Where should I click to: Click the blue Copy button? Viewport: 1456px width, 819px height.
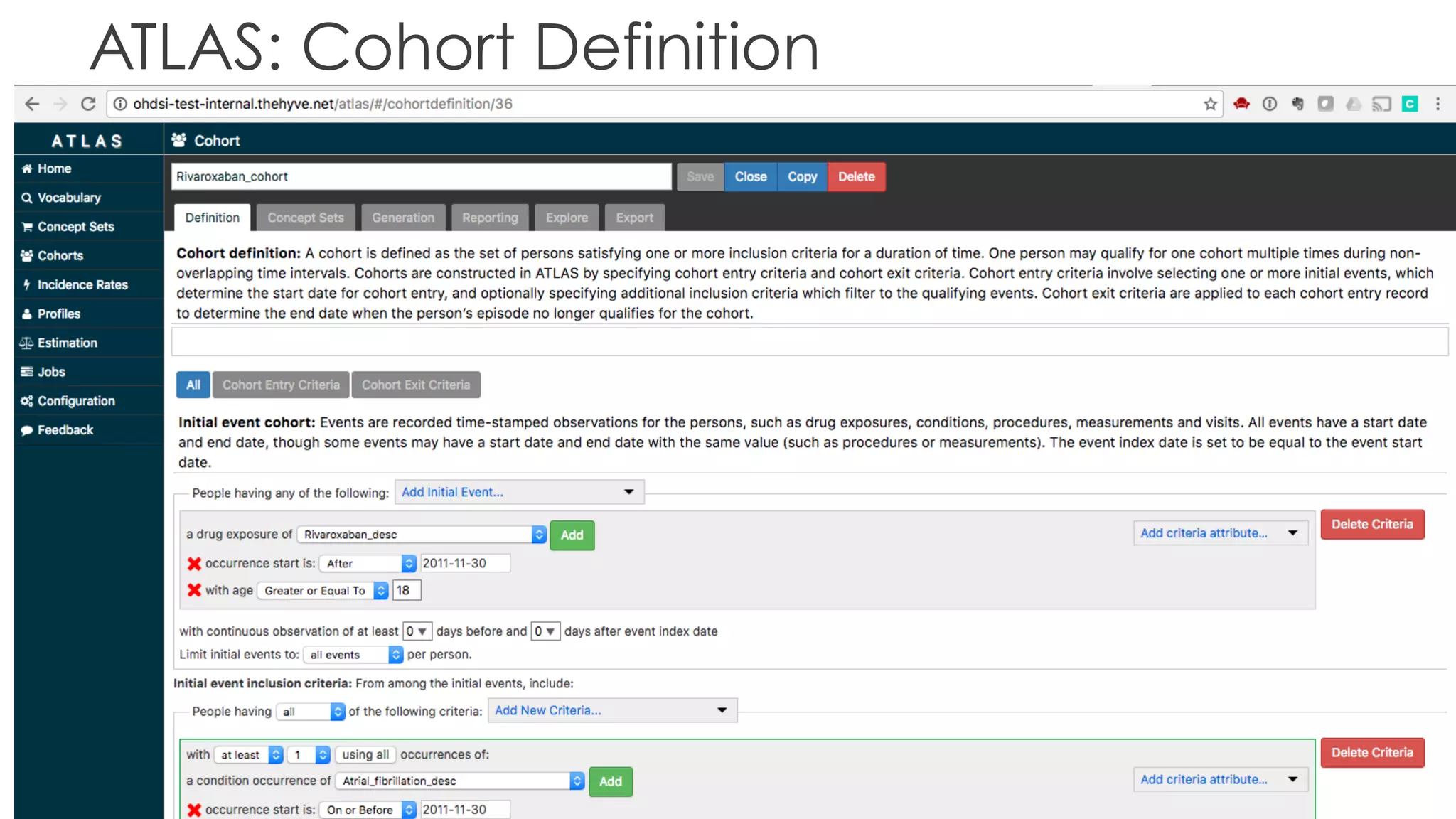(802, 176)
